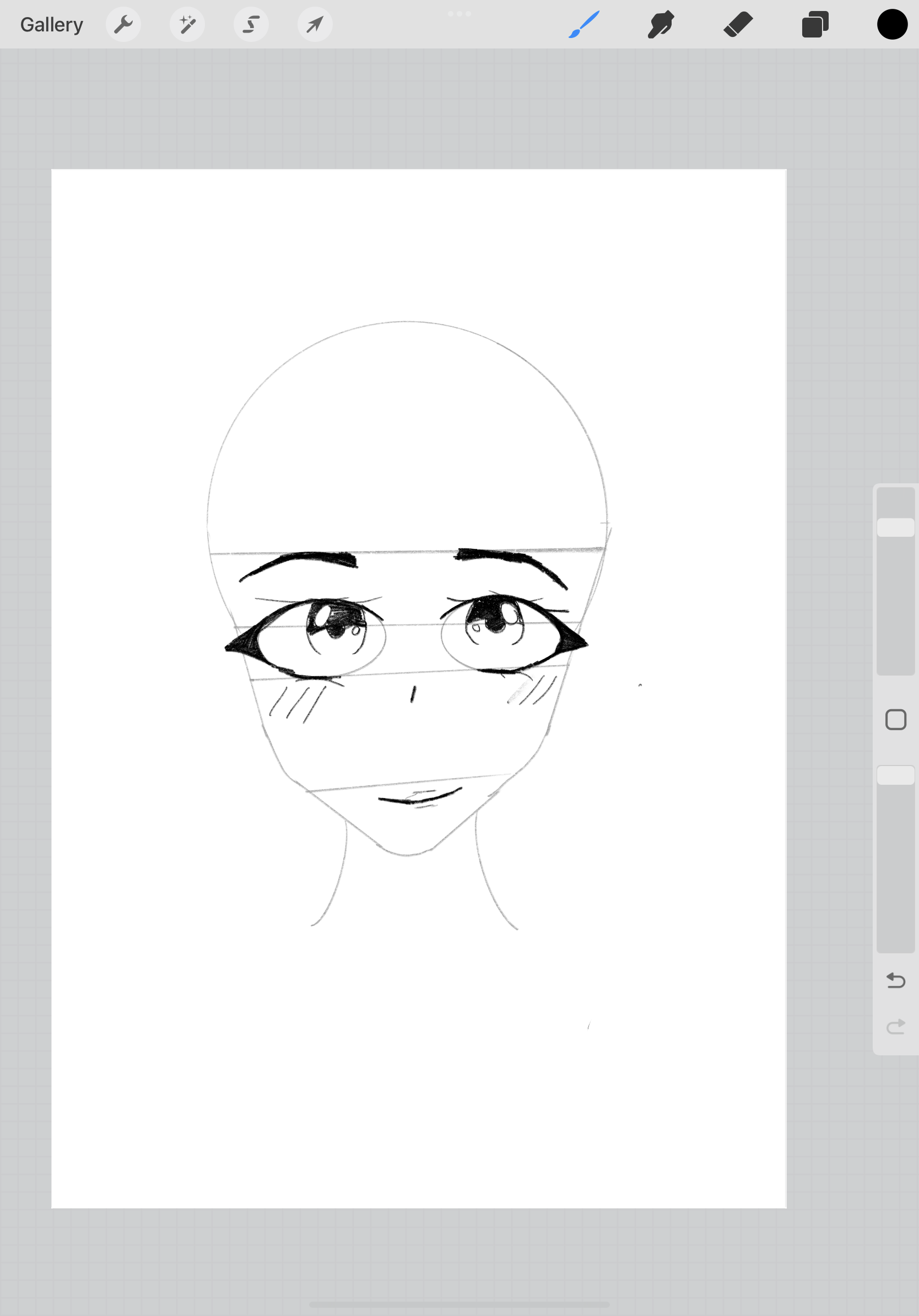919x1316 pixels.
Task: Open the black color picker swatch
Action: pyautogui.click(x=892, y=25)
